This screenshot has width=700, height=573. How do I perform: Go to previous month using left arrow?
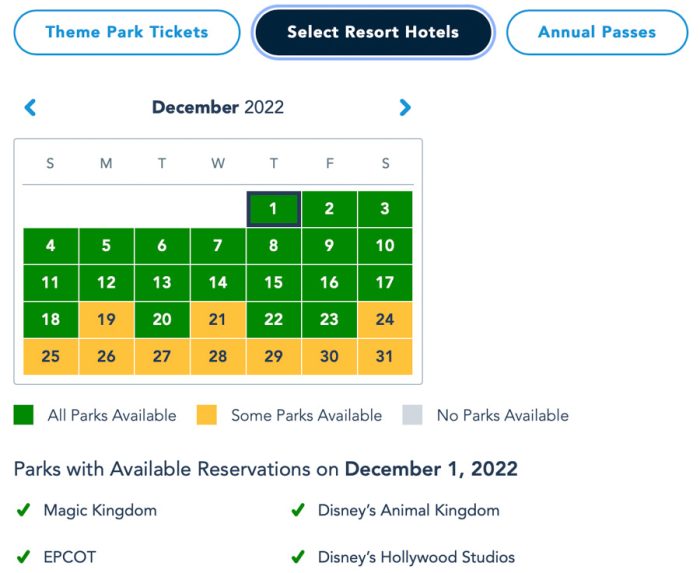click(30, 108)
